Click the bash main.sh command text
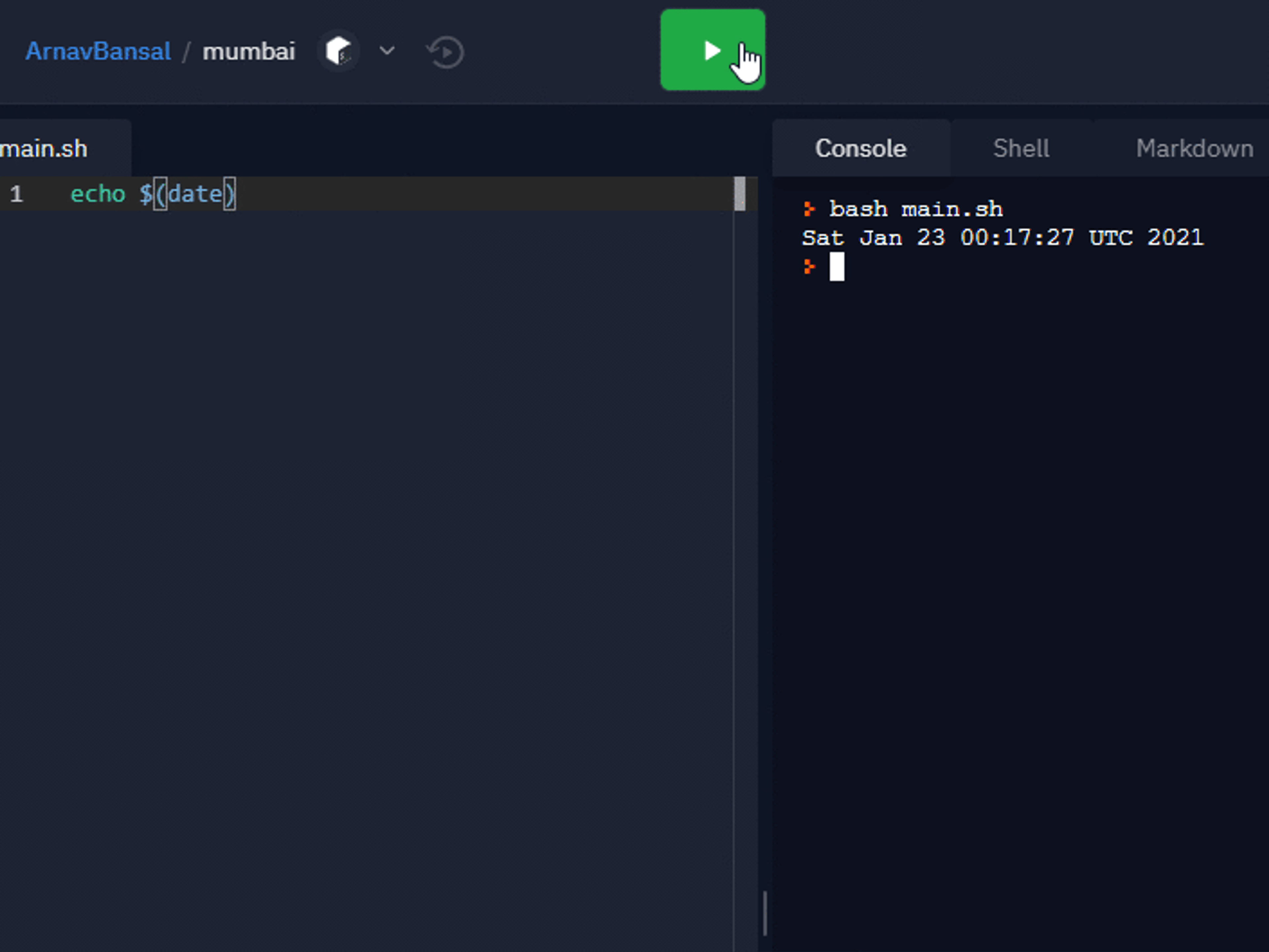 point(916,209)
